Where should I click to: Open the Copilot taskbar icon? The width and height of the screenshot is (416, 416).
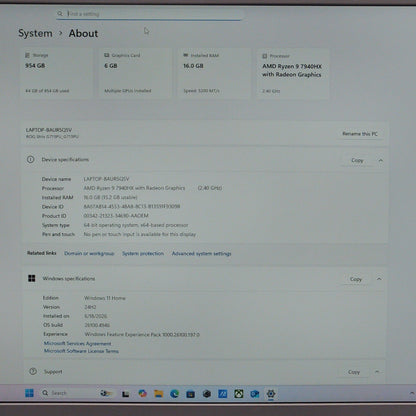pyautogui.click(x=142, y=394)
